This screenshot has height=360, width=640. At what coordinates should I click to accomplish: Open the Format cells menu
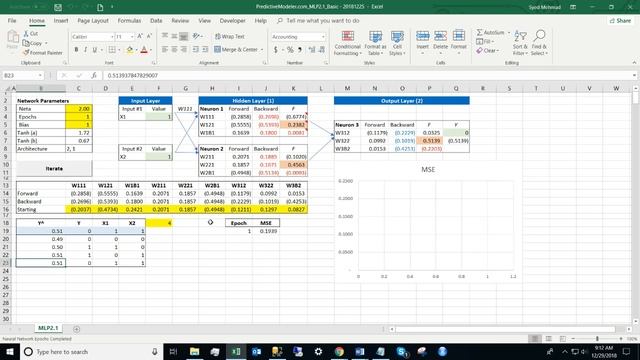tap(459, 43)
